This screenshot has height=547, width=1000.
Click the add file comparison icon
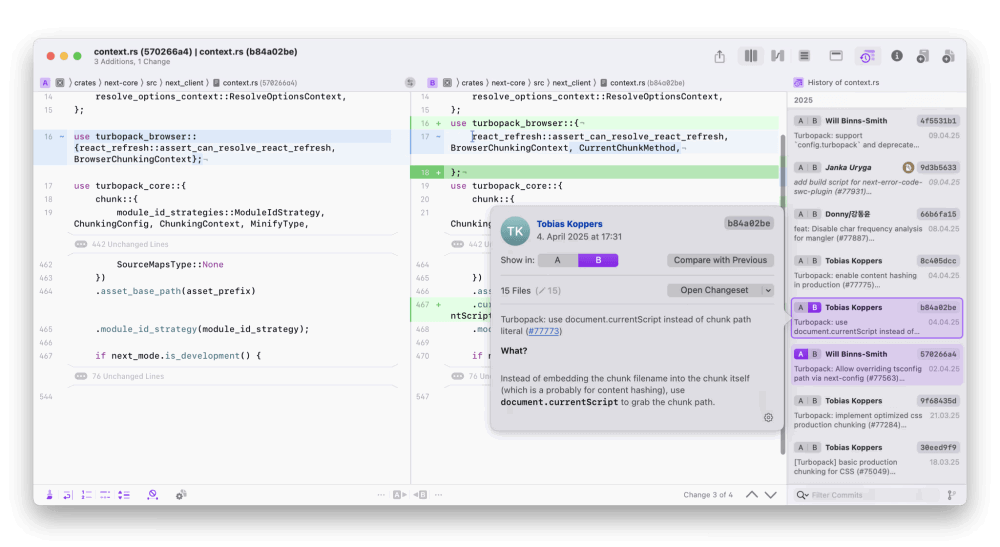click(948, 56)
